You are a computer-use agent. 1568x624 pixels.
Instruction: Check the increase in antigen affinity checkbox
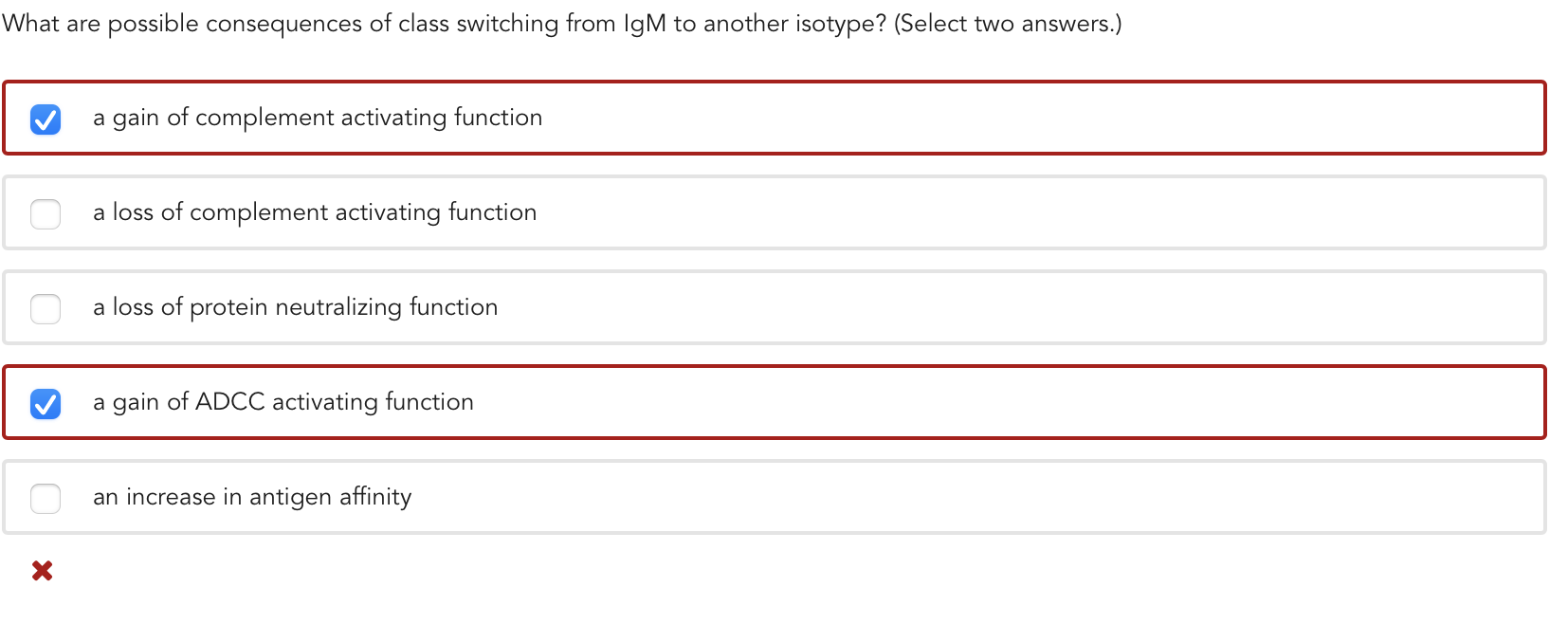coord(45,498)
